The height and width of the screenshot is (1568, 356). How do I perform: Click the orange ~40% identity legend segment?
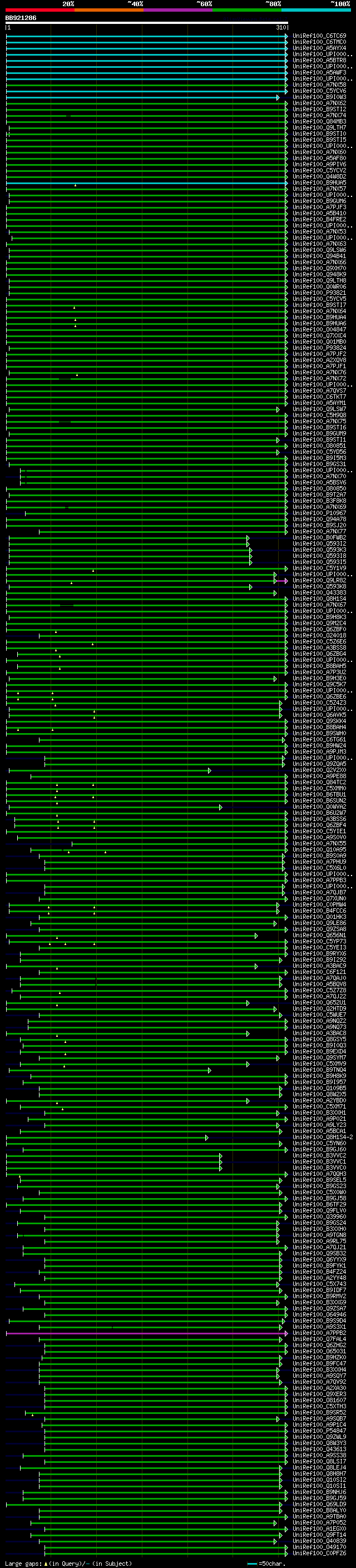point(109,11)
